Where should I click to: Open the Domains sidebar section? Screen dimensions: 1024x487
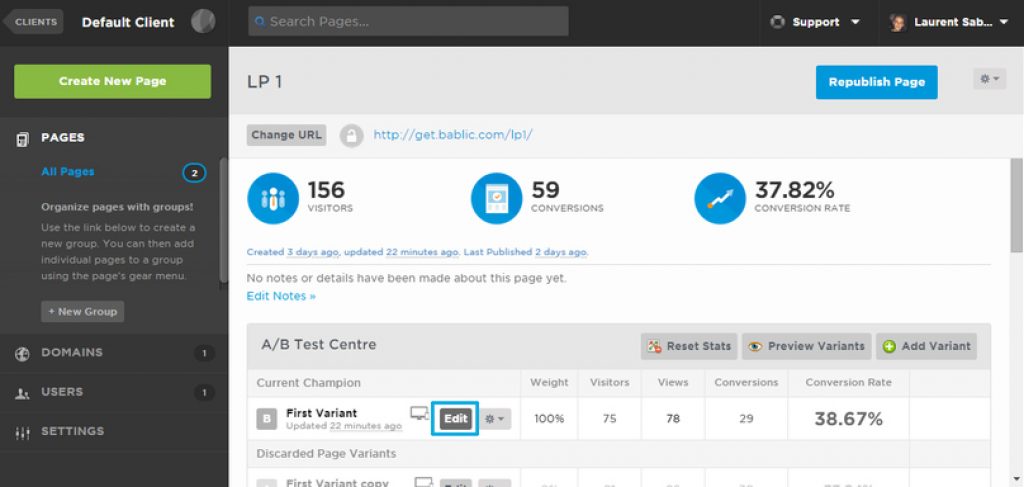[72, 352]
